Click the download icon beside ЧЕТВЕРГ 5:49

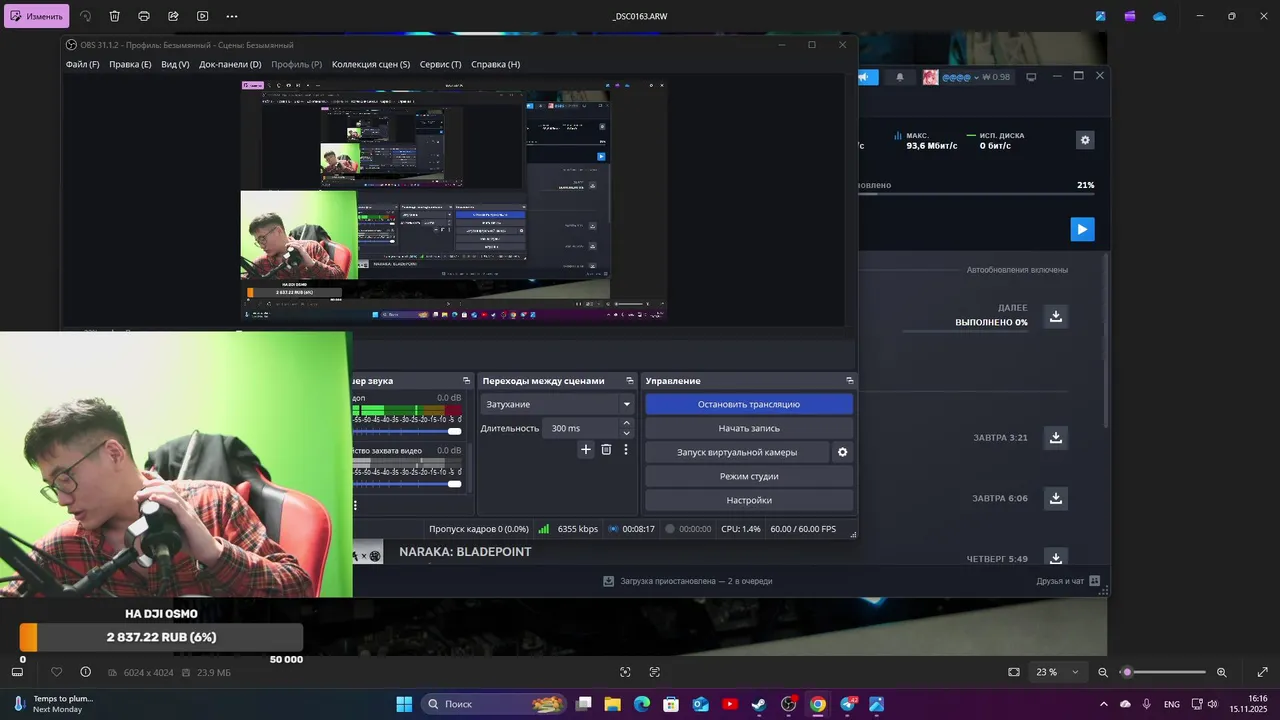point(1055,558)
